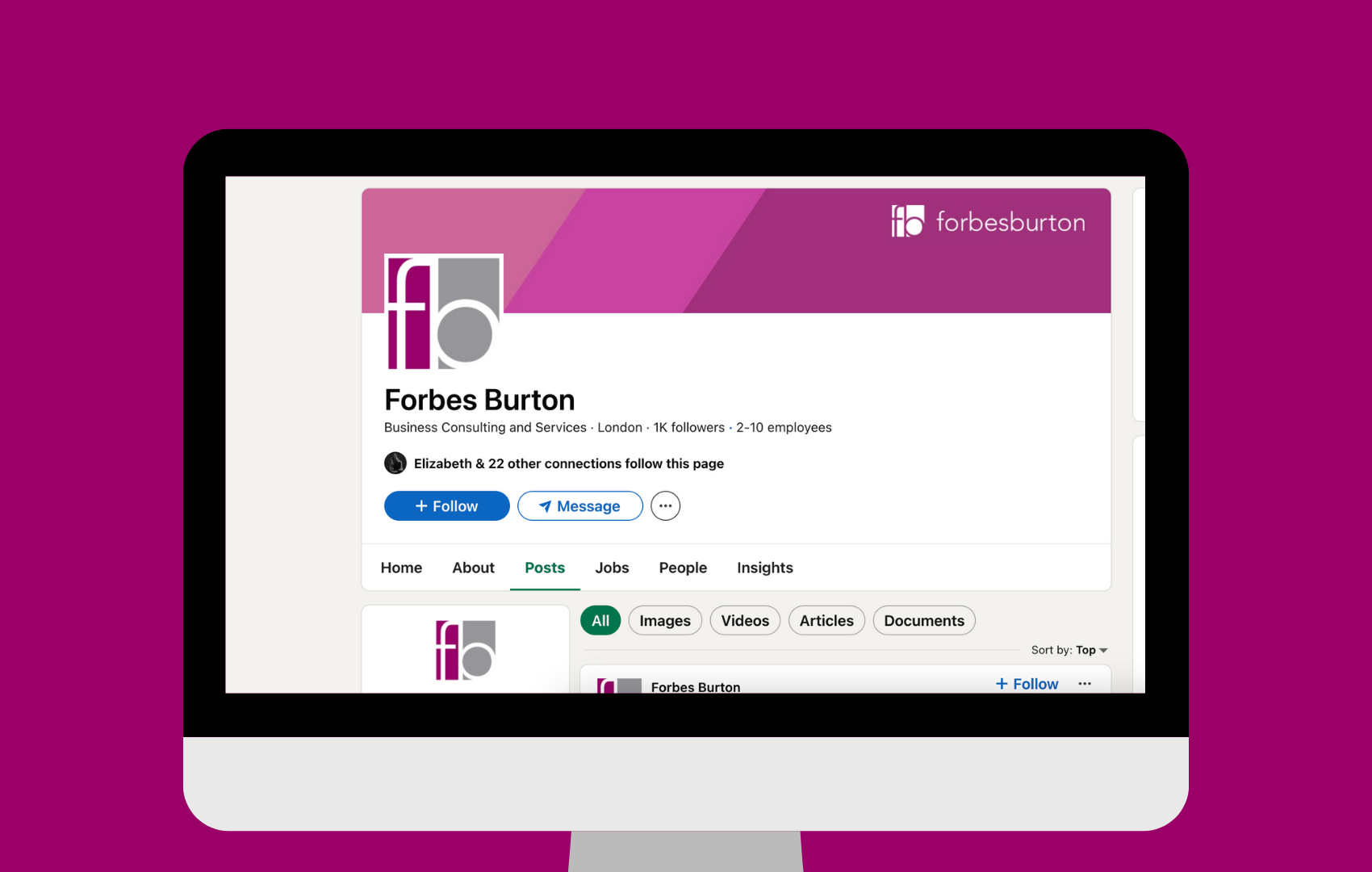Select the Posts tab

(545, 568)
